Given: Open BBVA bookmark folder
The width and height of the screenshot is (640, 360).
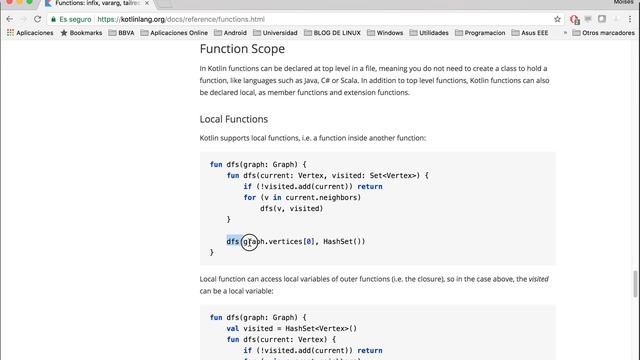Looking at the screenshot, I should (x=121, y=33).
